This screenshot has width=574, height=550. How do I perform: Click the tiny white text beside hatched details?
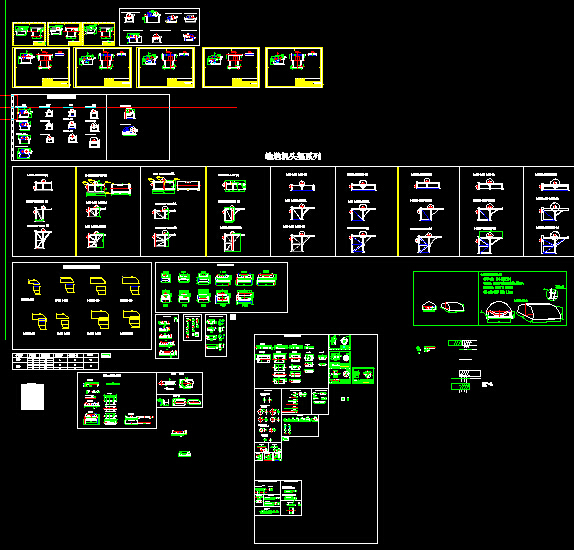[x=487, y=384]
